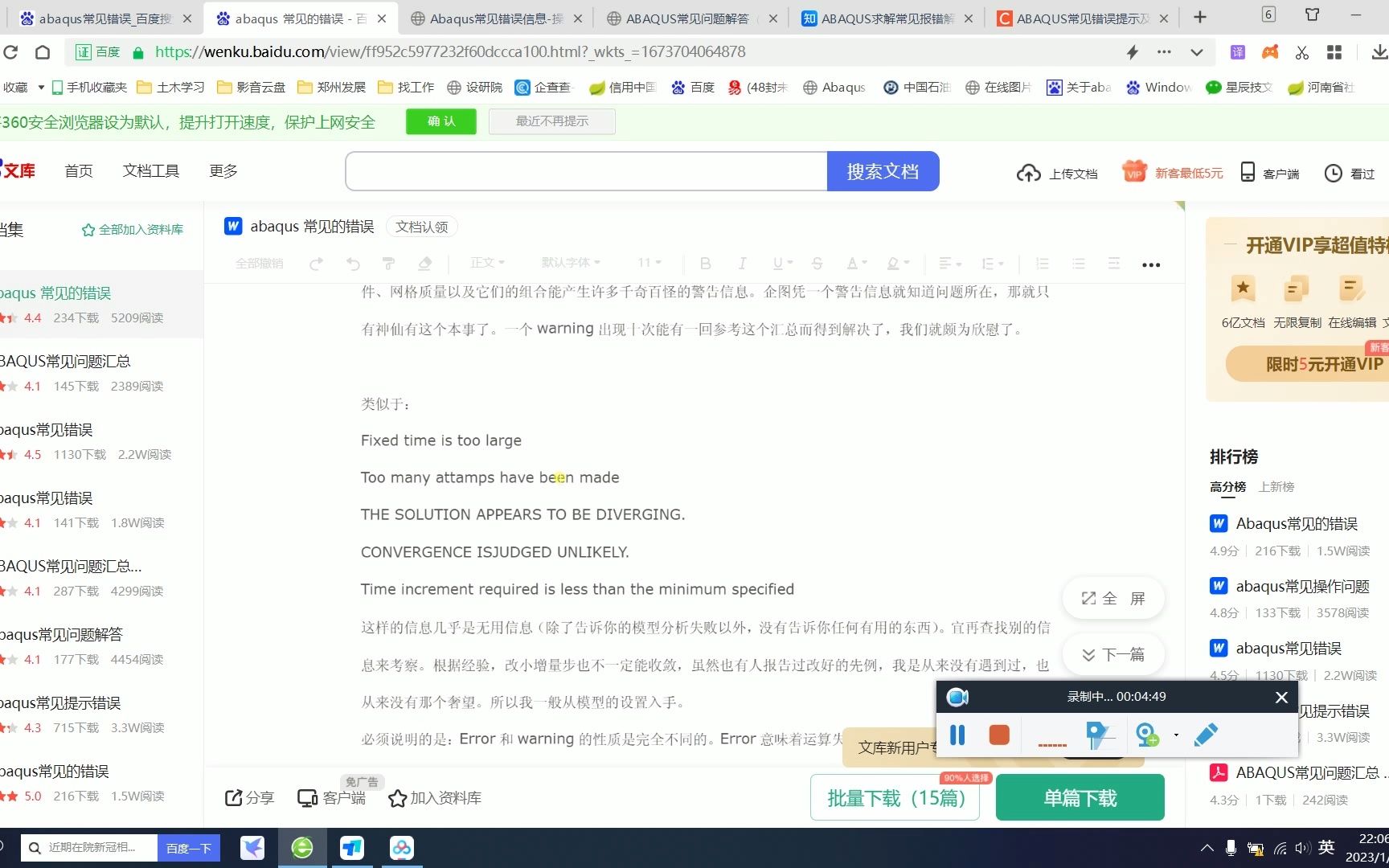Go to browser home page icon
This screenshot has width=1389, height=868.
[43, 52]
